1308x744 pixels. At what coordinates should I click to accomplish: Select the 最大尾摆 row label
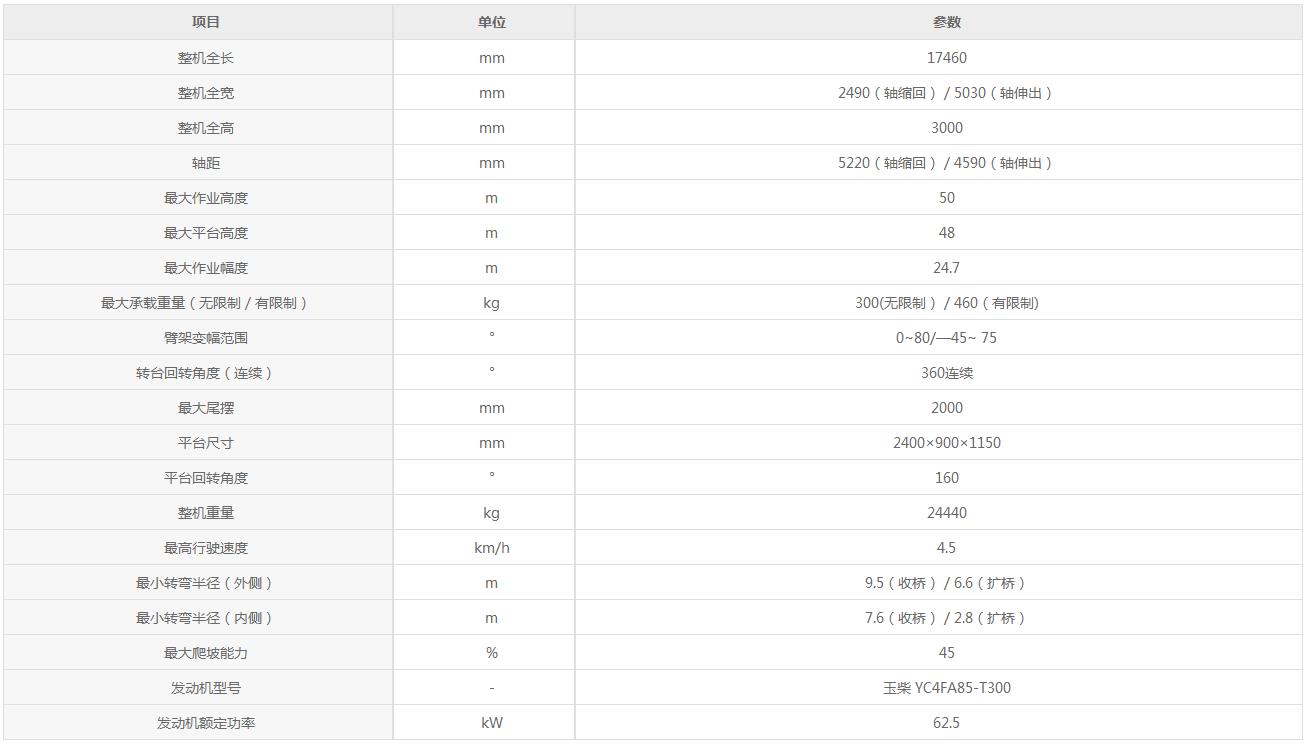(x=206, y=408)
